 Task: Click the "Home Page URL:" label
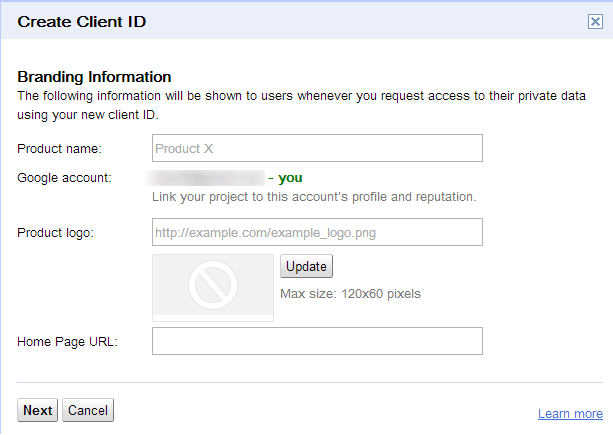point(68,342)
